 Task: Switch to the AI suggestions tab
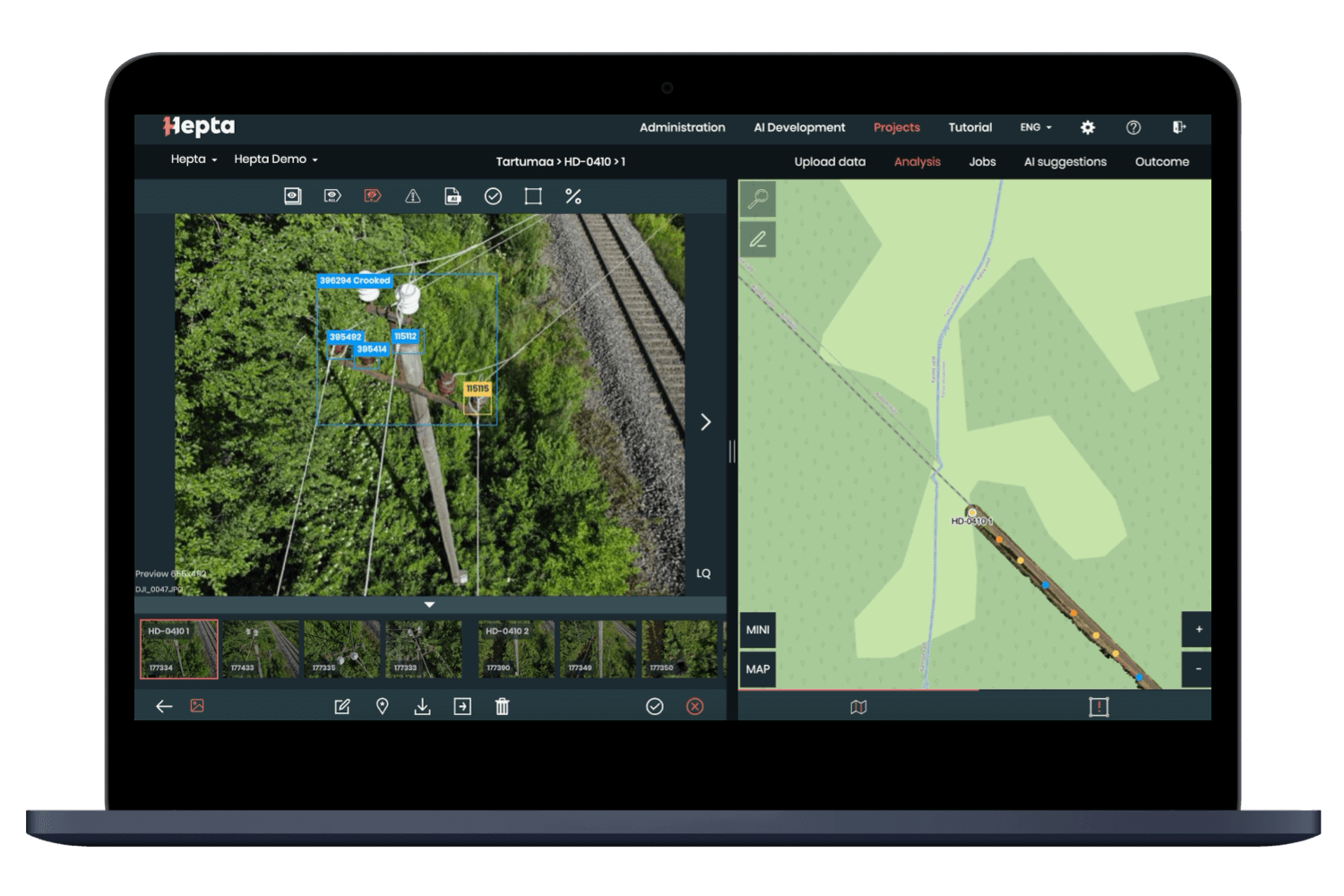click(1064, 161)
